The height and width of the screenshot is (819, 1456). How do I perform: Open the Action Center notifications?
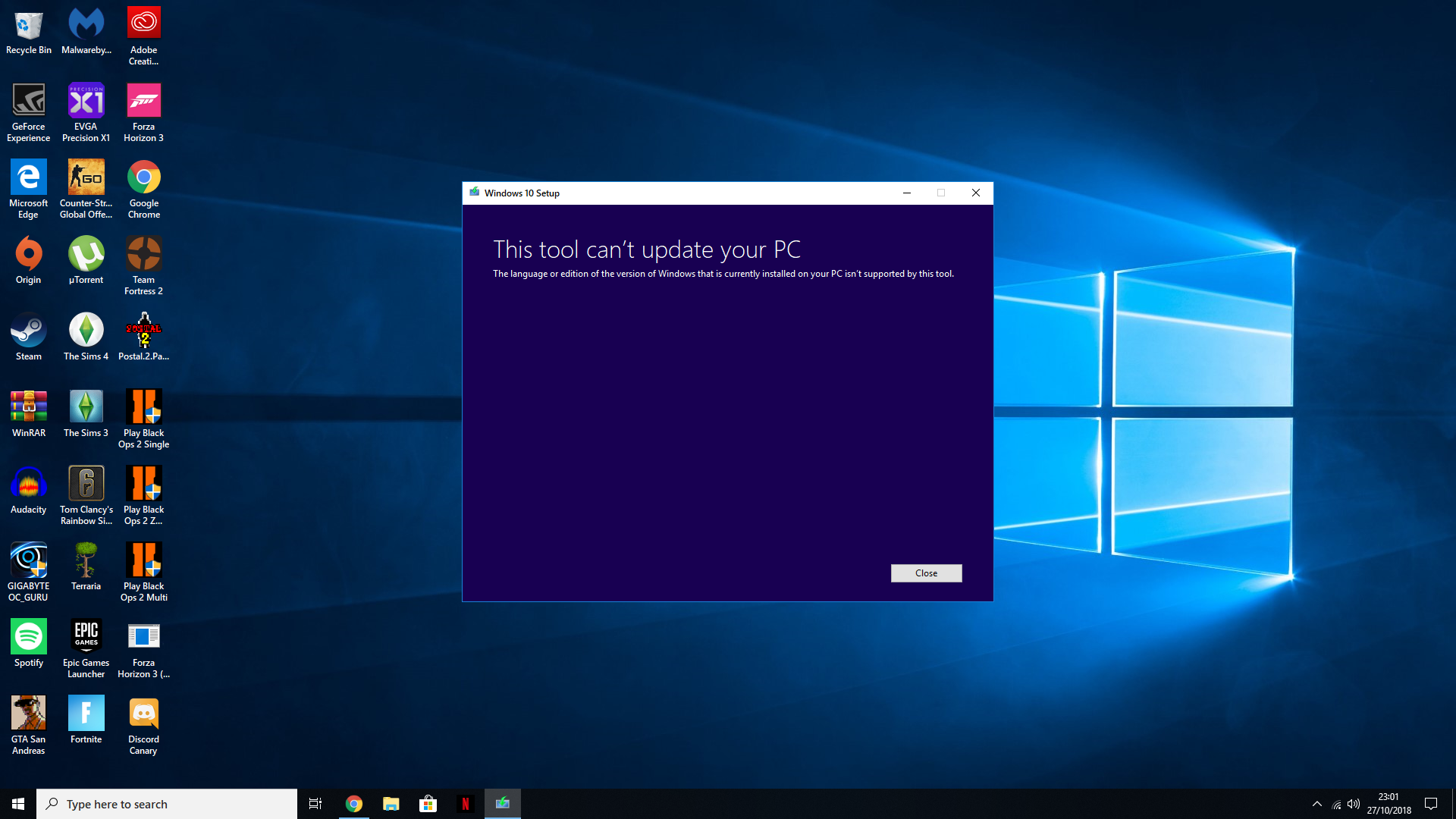[x=1431, y=804]
